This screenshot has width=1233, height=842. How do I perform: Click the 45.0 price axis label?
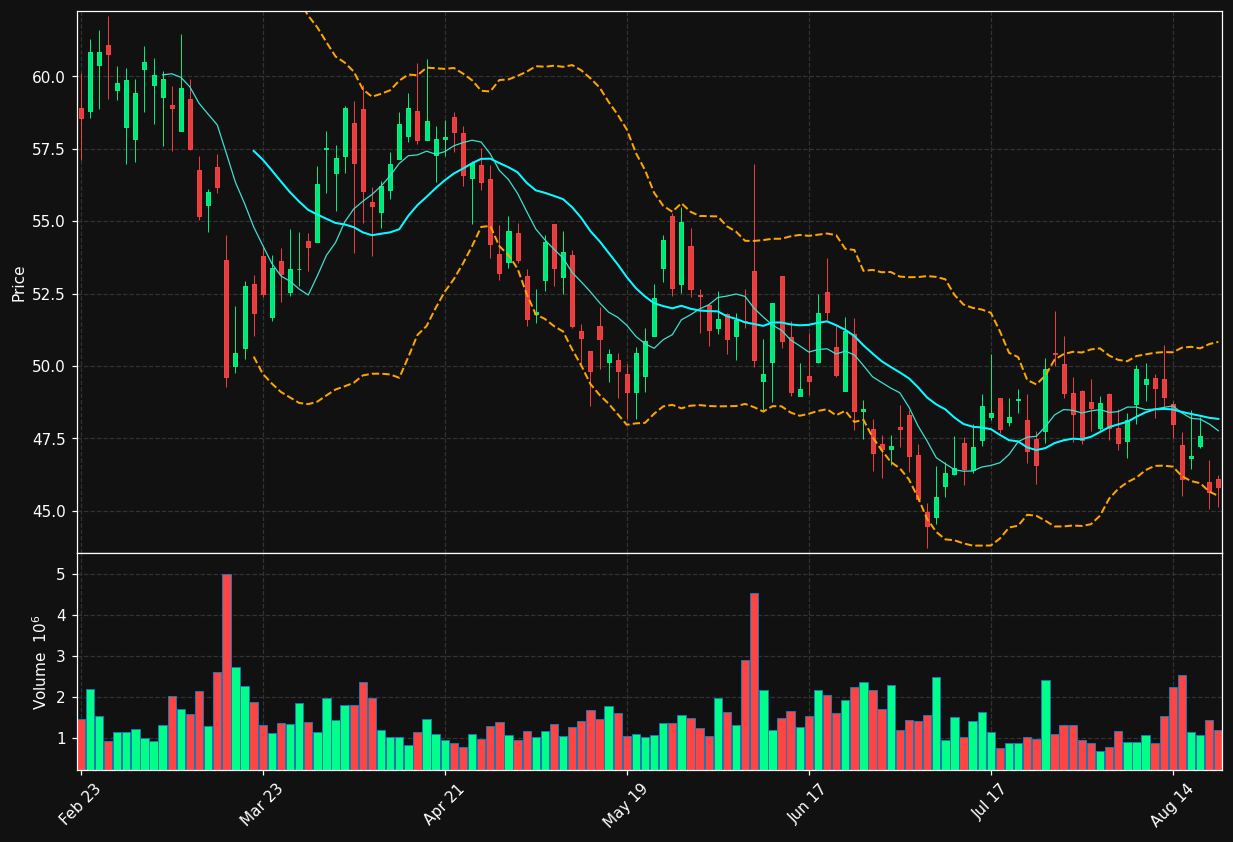pos(49,512)
